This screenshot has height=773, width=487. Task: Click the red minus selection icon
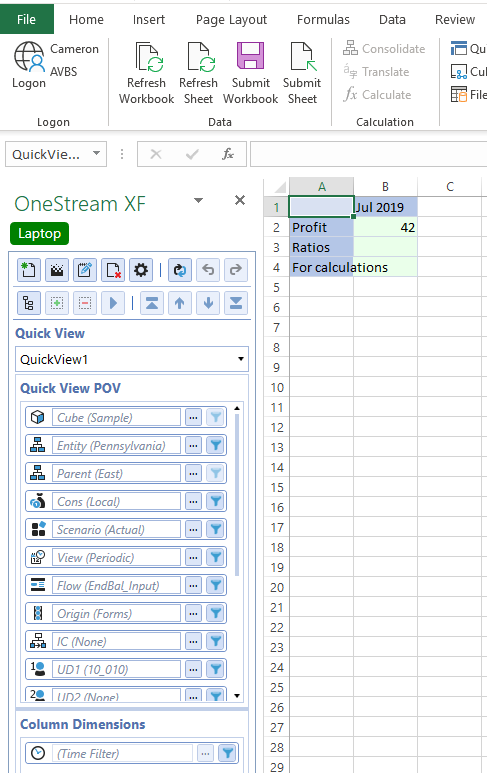[x=85, y=303]
